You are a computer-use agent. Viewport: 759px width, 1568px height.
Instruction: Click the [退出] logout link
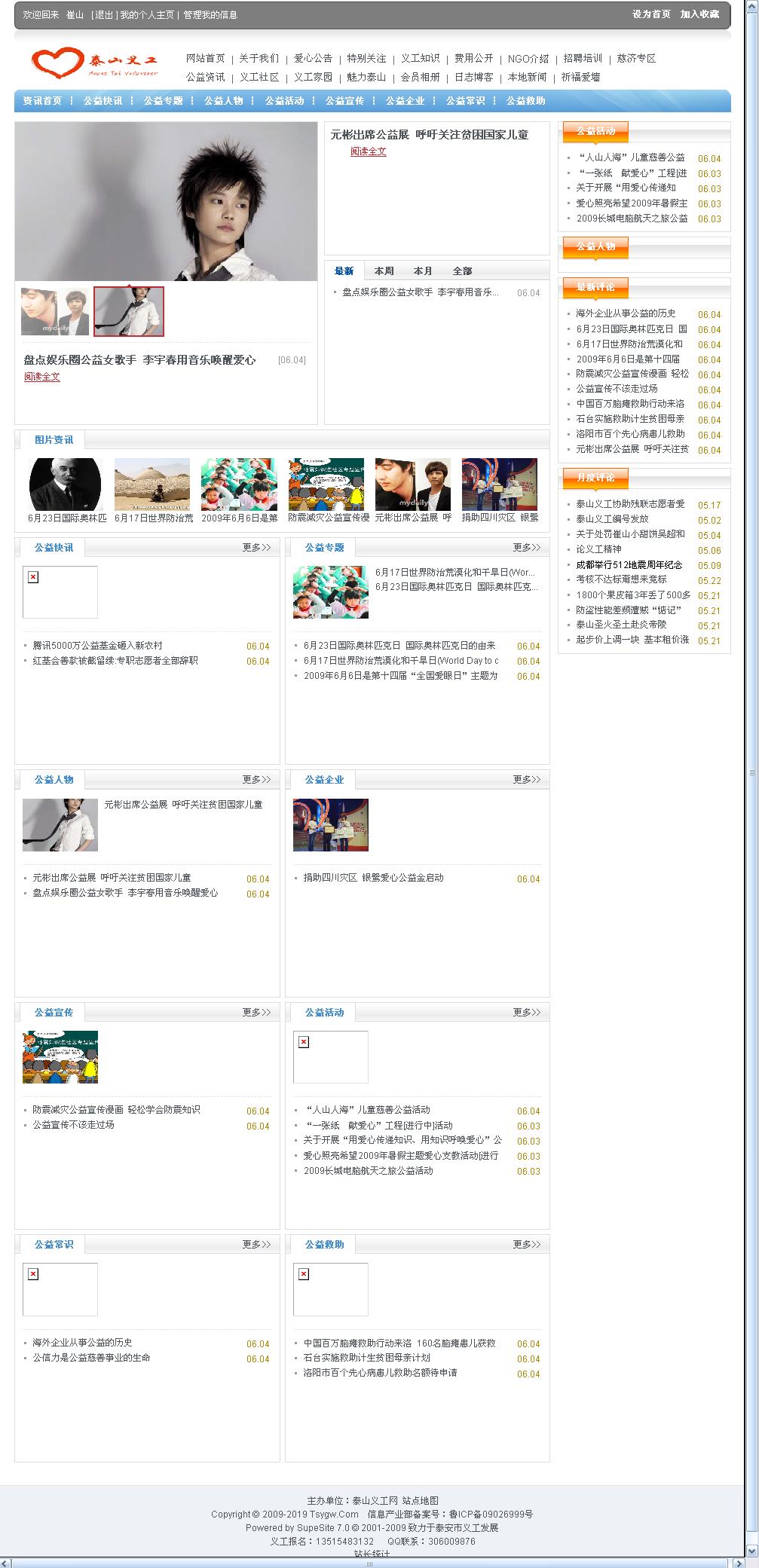click(104, 15)
